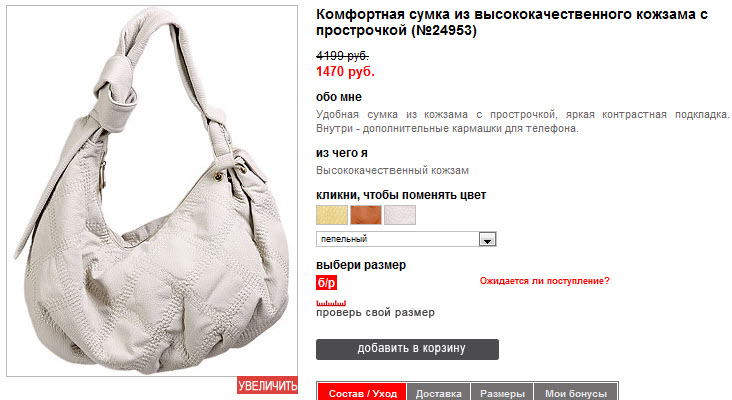Click the product title with №24953
The width and height of the screenshot is (732, 400).
coord(512,22)
